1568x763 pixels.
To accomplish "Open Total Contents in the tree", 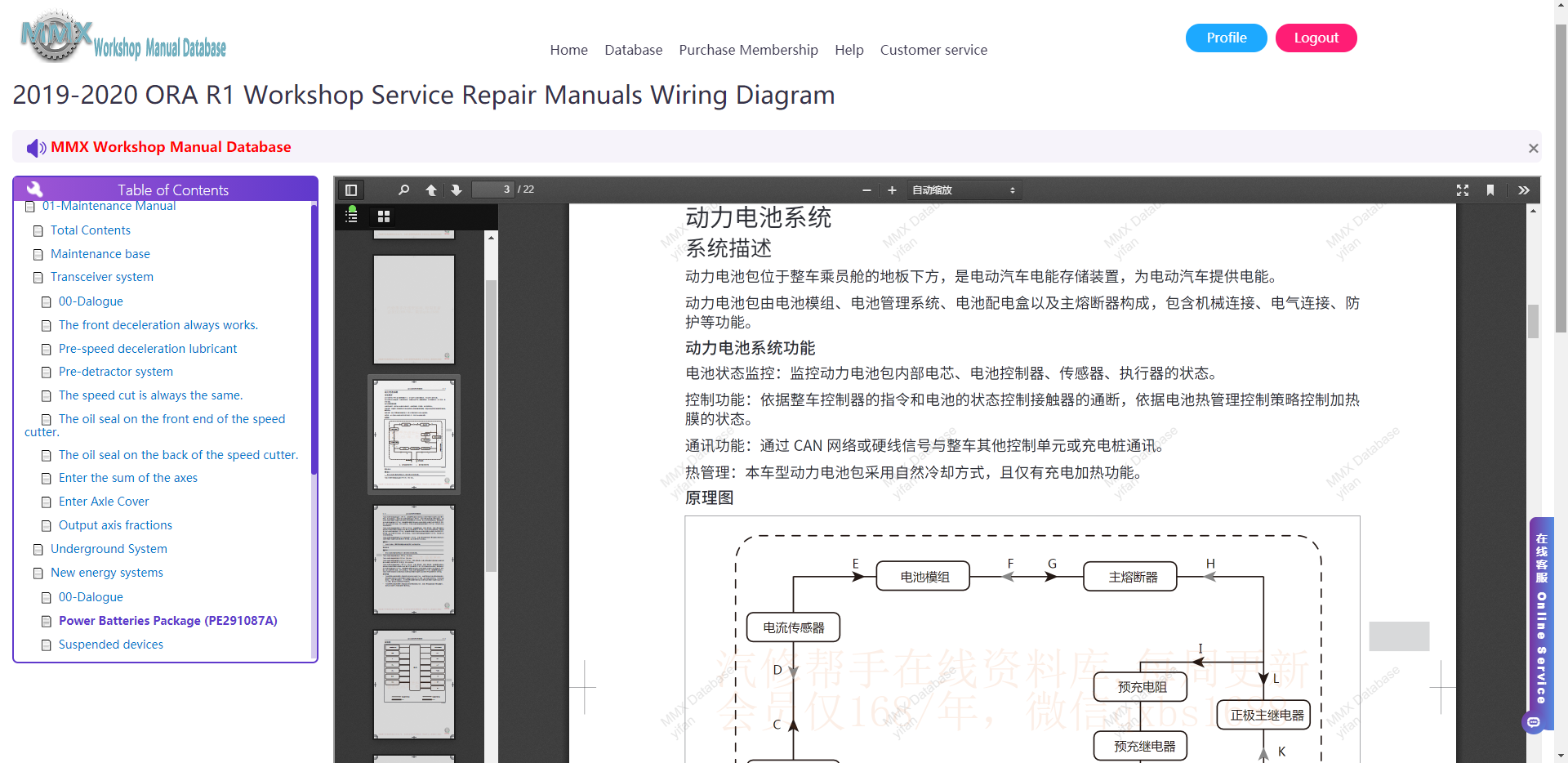I will pos(91,230).
